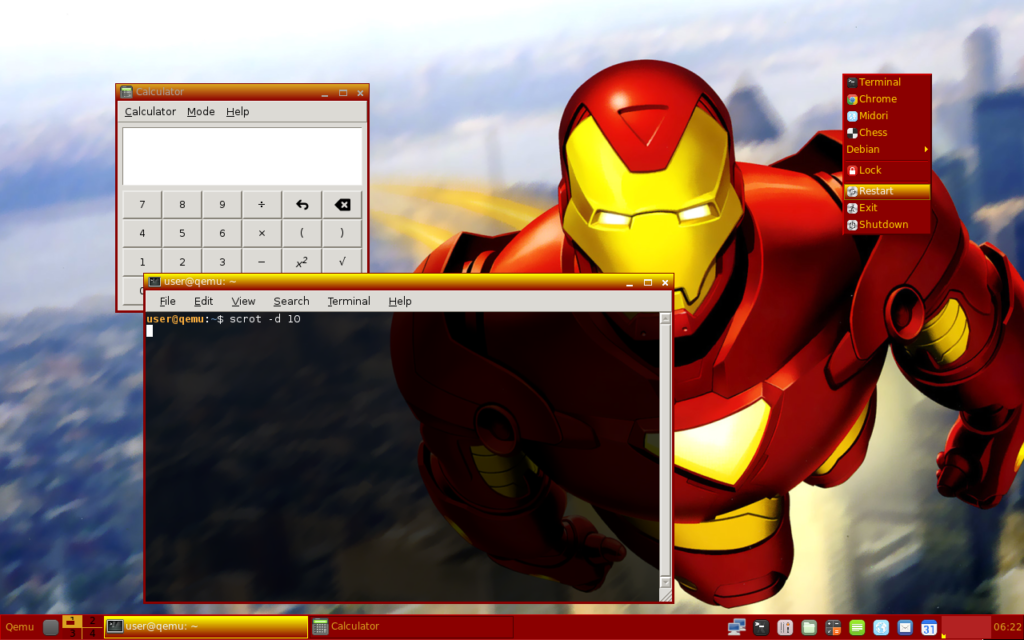Click the calculator's display entry field
The width and height of the screenshot is (1024, 640).
point(242,156)
